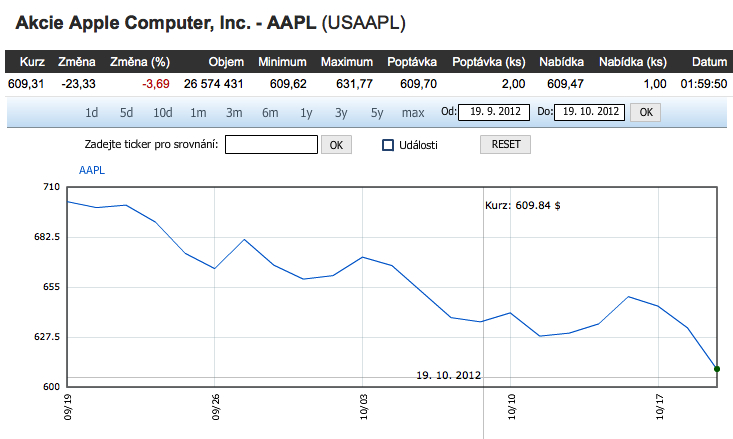The height and width of the screenshot is (439, 733).
Task: Confirm date range with OK button
Action: (646, 112)
